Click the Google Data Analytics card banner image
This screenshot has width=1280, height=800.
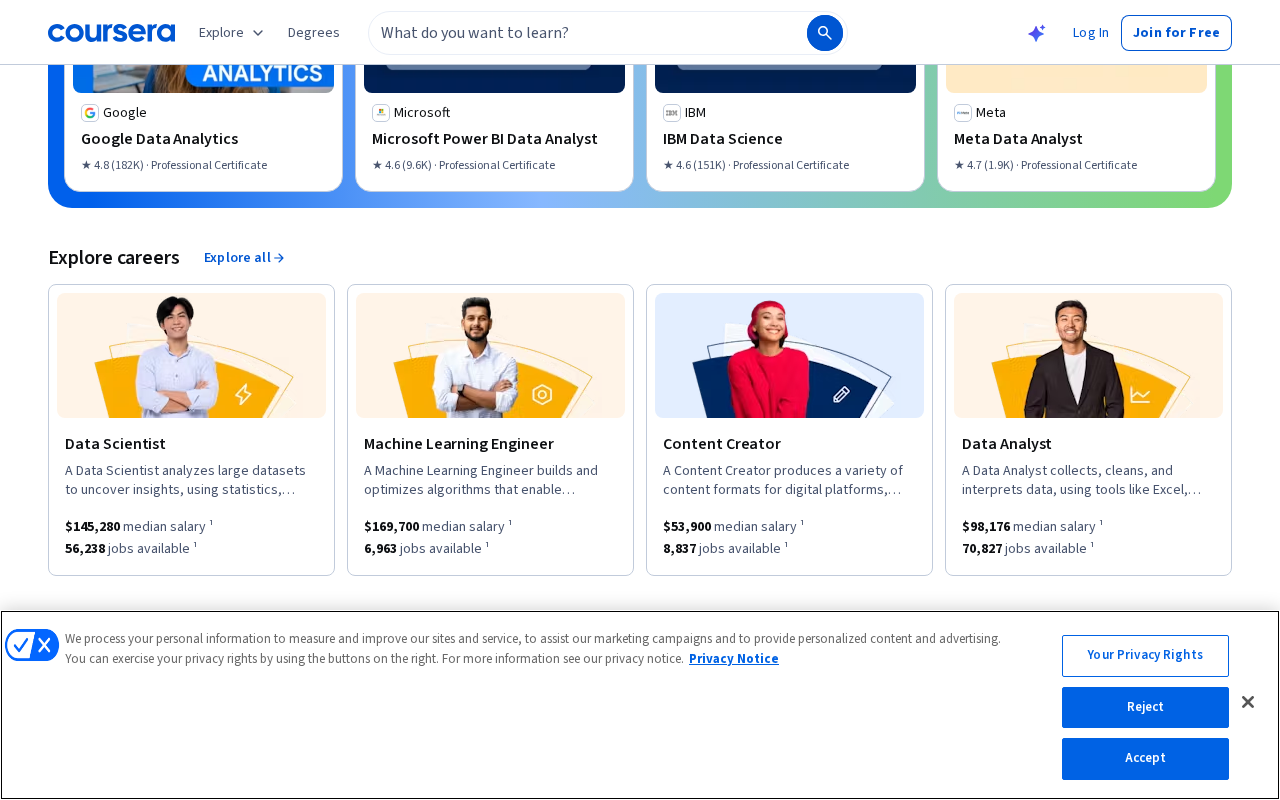(203, 79)
